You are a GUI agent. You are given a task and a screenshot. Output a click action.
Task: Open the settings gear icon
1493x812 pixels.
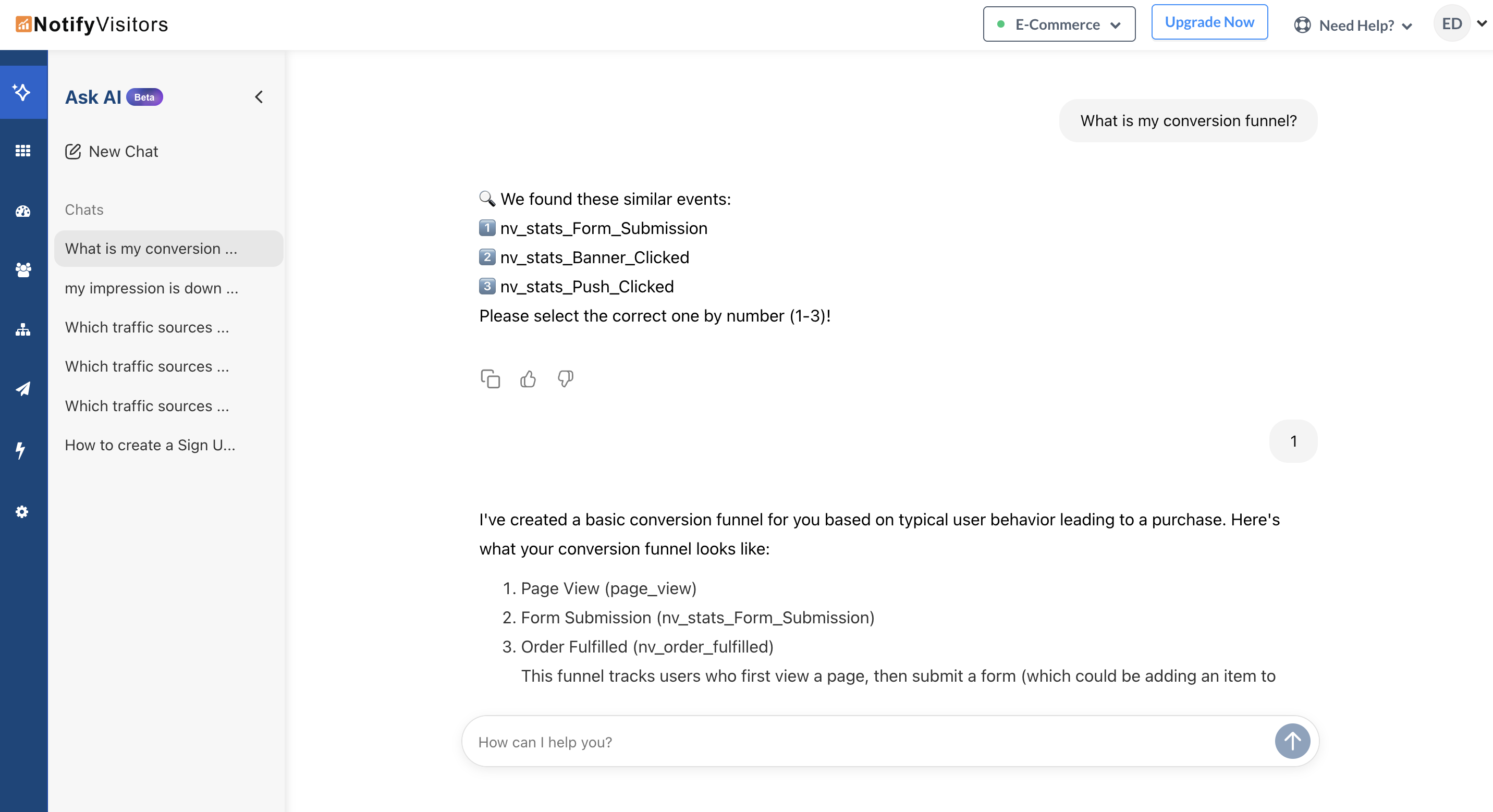pyautogui.click(x=22, y=512)
